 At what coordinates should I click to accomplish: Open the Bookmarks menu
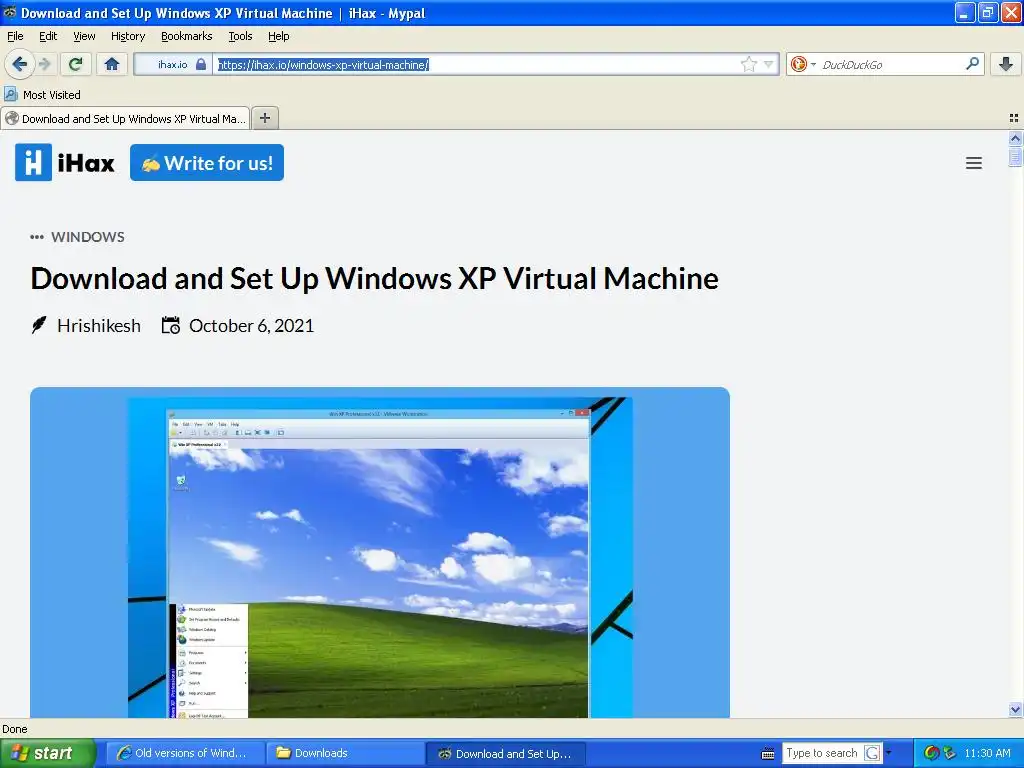point(187,36)
